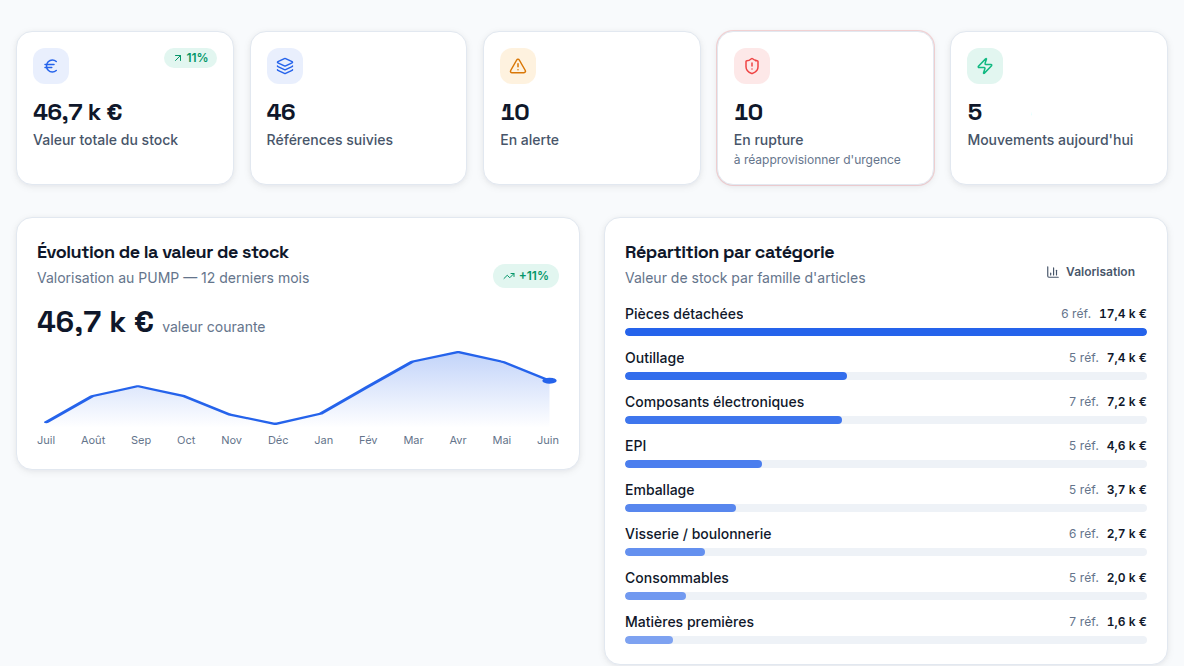Click the euro icon on stock value card
The height and width of the screenshot is (666, 1184).
coord(51,66)
